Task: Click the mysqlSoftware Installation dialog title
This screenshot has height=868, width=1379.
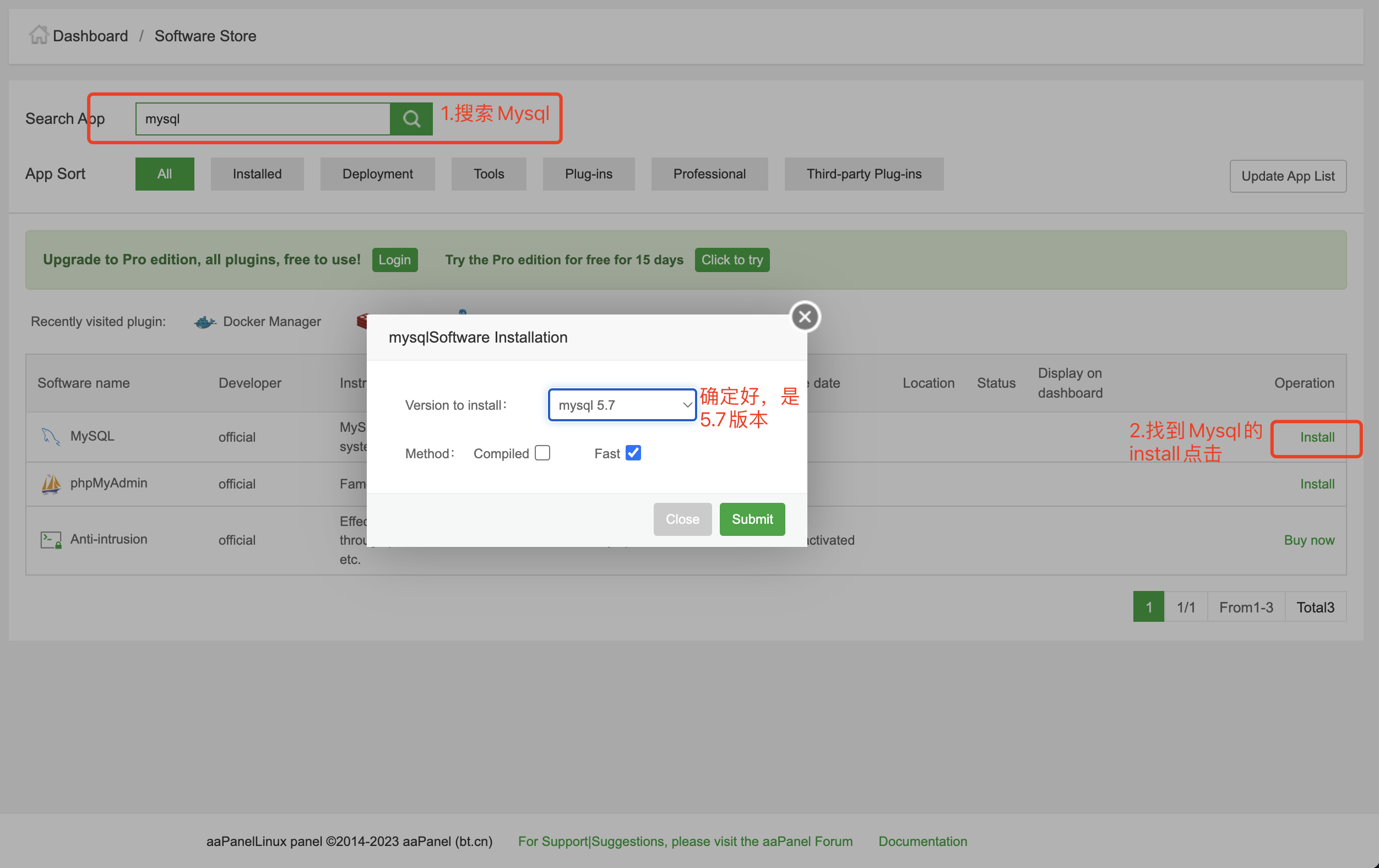Action: 478,337
